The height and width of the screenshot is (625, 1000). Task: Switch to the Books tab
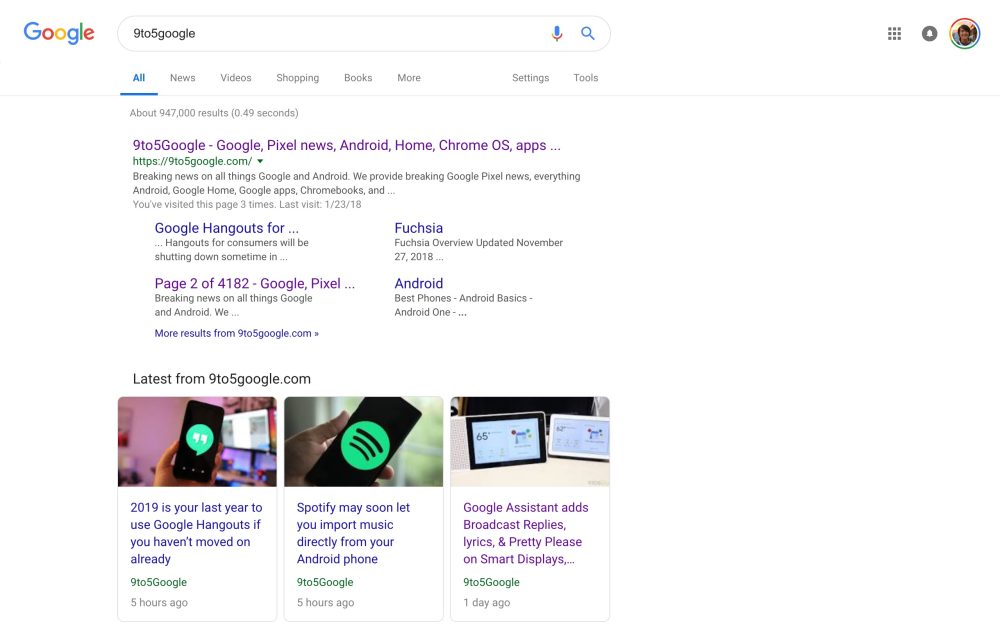357,77
